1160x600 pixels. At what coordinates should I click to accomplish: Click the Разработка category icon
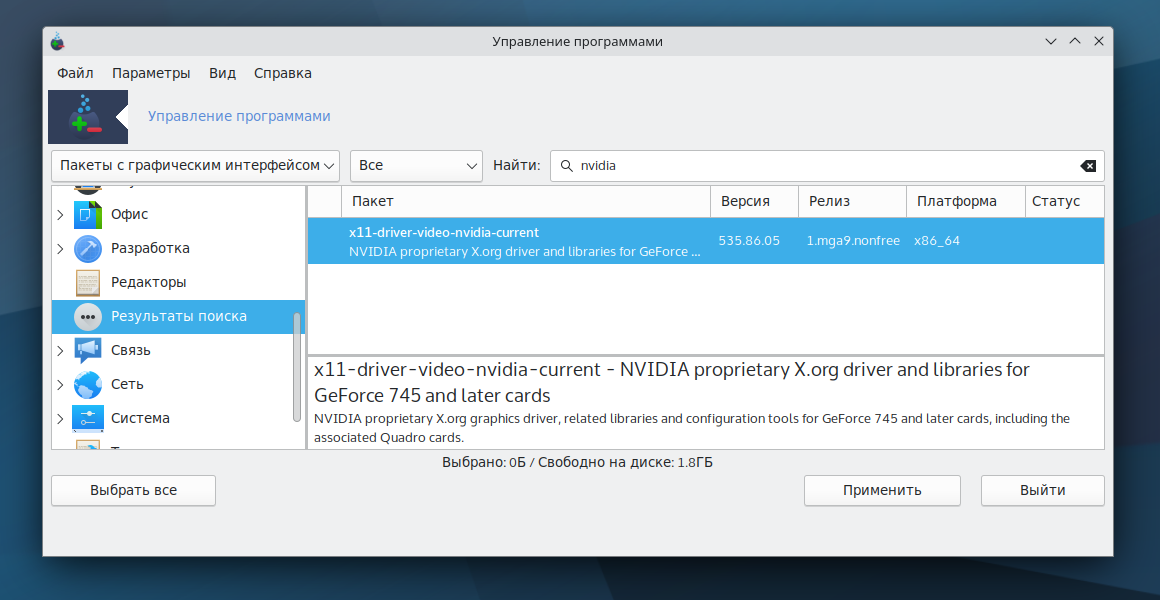tap(88, 248)
